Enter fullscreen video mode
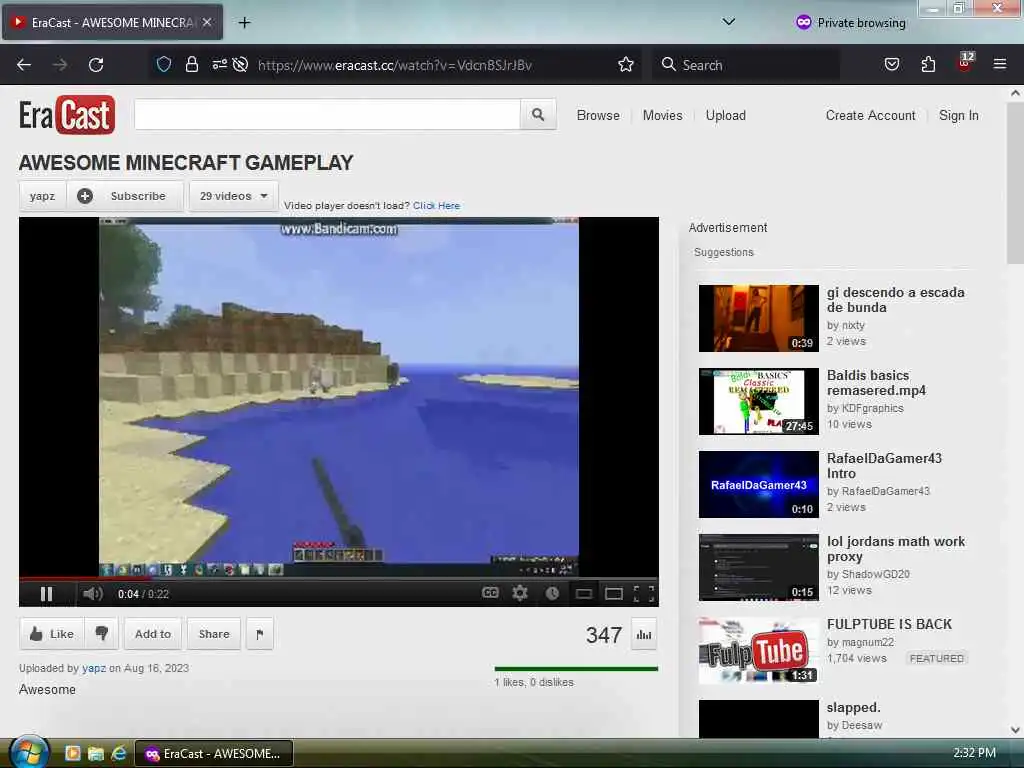This screenshot has width=1024, height=768. (644, 593)
